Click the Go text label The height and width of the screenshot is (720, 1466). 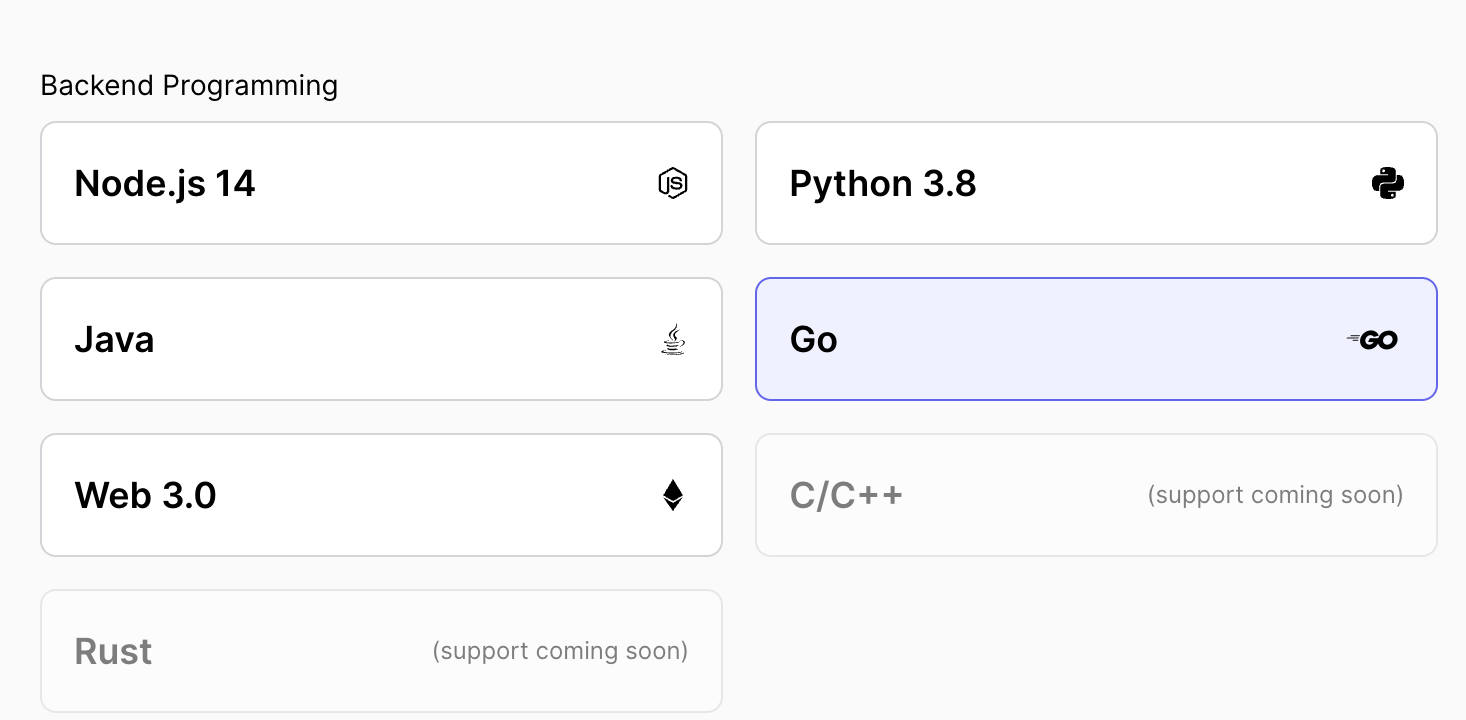click(813, 339)
